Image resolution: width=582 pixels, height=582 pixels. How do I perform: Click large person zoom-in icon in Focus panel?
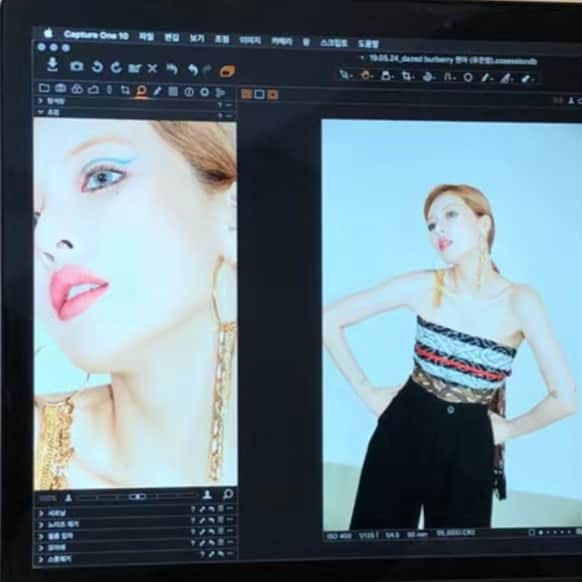pyautogui.click(x=207, y=495)
